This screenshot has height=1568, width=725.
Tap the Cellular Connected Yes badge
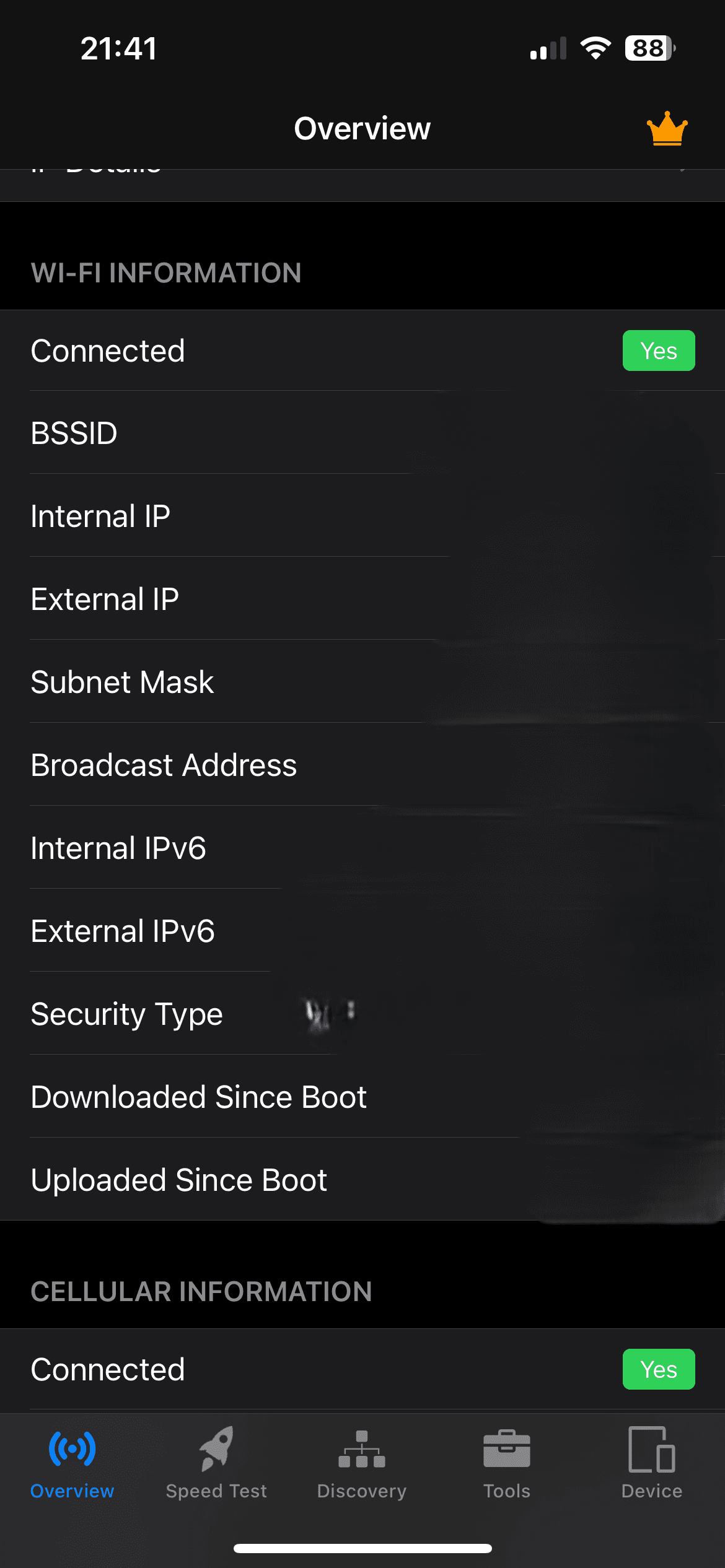click(x=659, y=1369)
